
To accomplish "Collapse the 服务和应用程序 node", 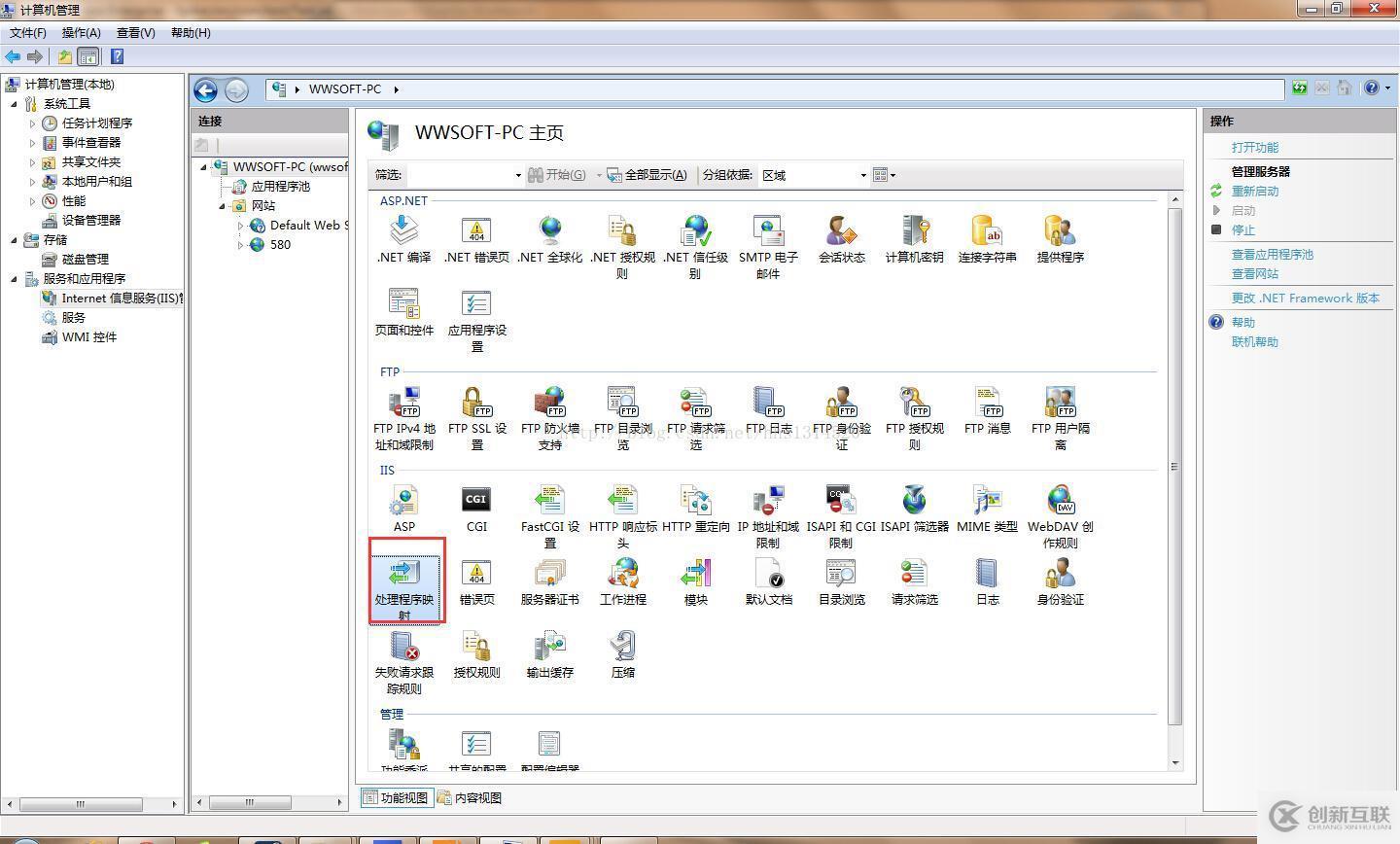I will pyautogui.click(x=15, y=278).
